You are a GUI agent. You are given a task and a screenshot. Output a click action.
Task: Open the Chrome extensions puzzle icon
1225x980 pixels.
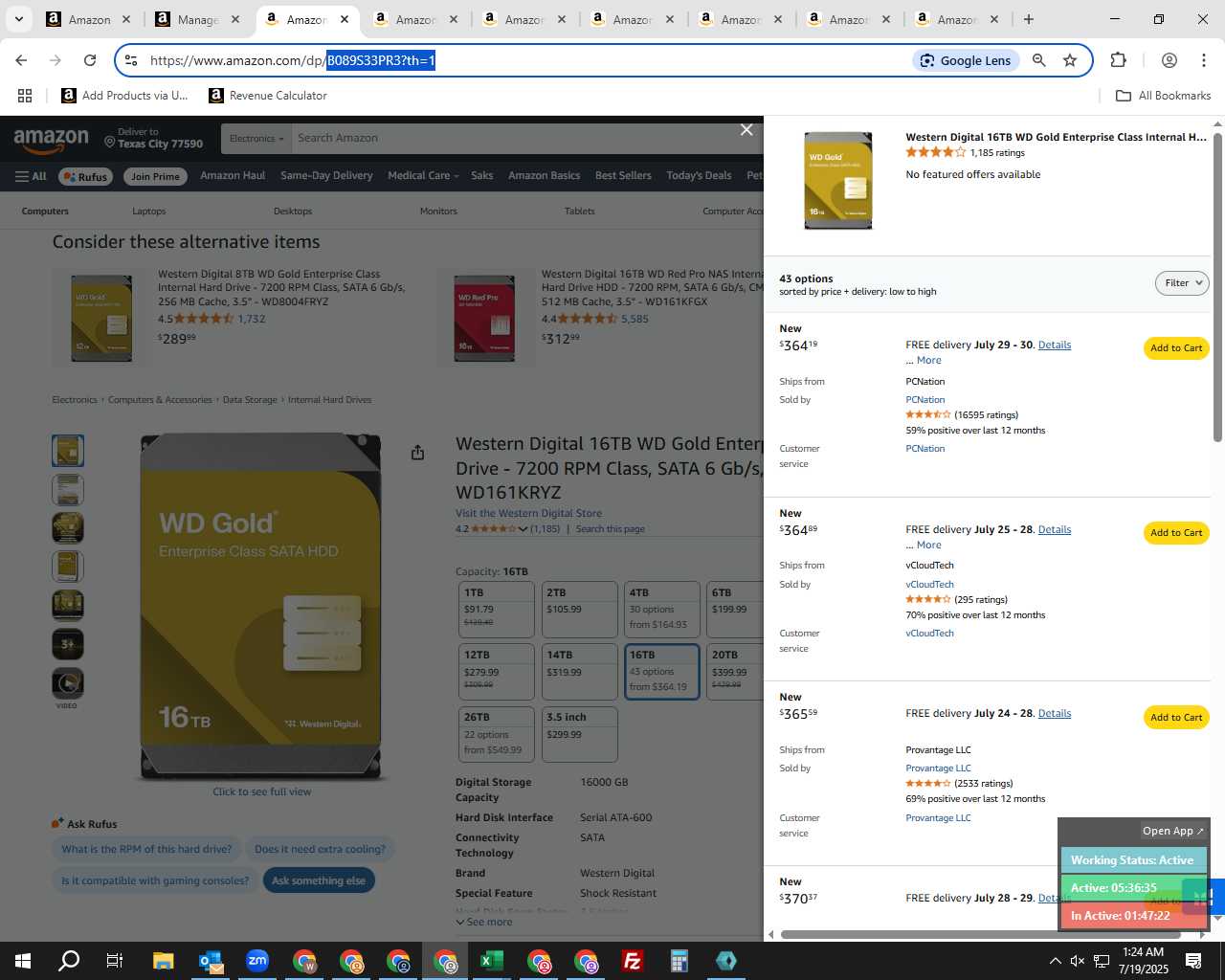1118,60
